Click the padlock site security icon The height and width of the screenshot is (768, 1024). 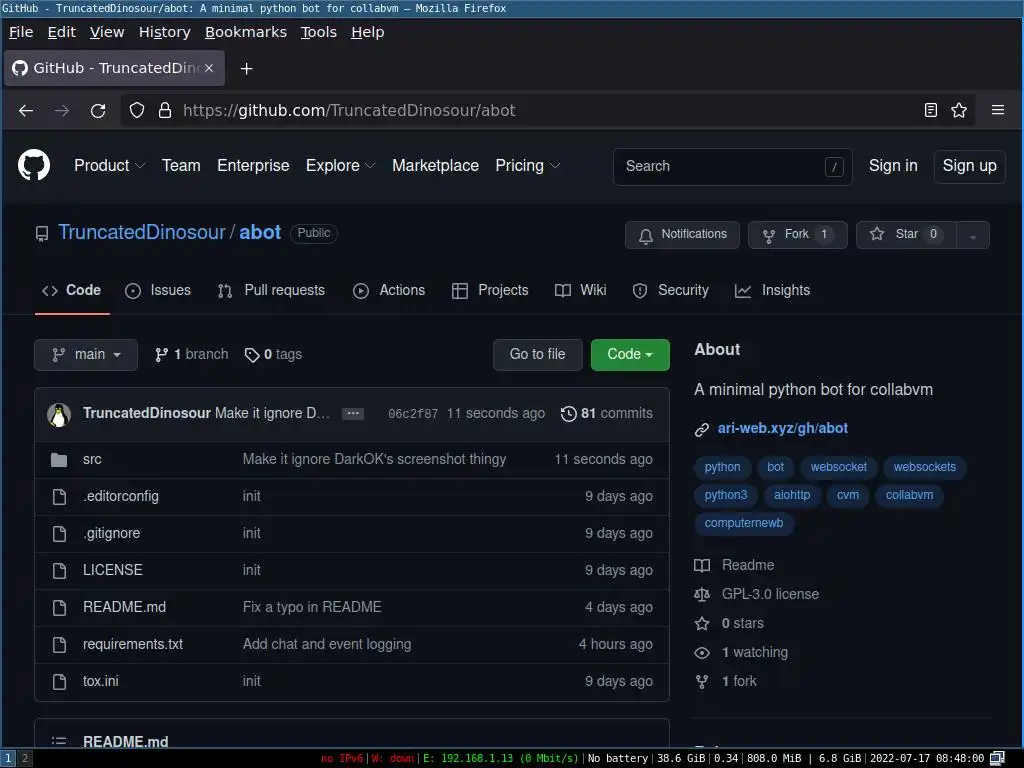165,110
